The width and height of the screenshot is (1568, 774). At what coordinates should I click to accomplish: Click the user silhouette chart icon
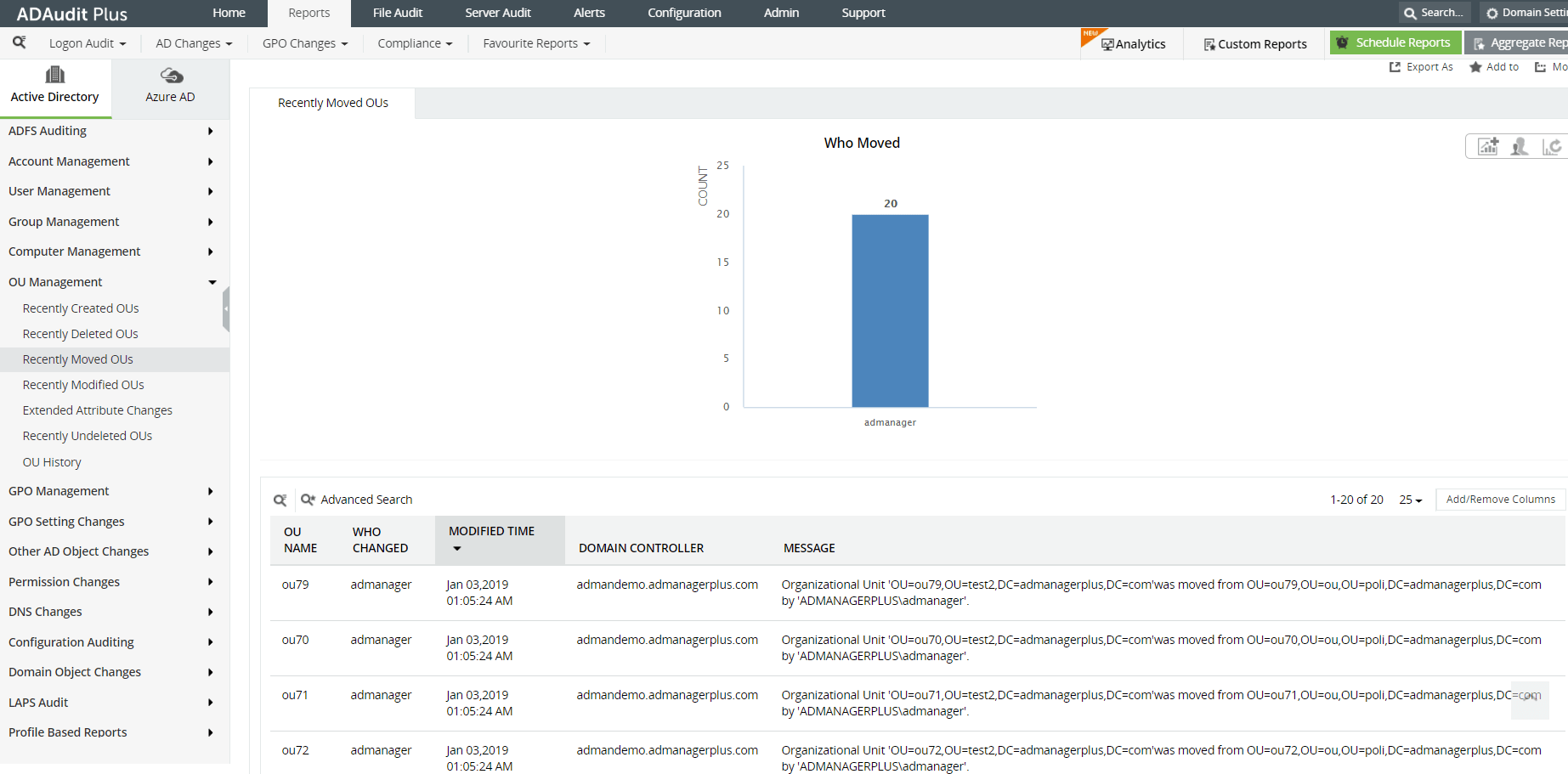point(1520,147)
